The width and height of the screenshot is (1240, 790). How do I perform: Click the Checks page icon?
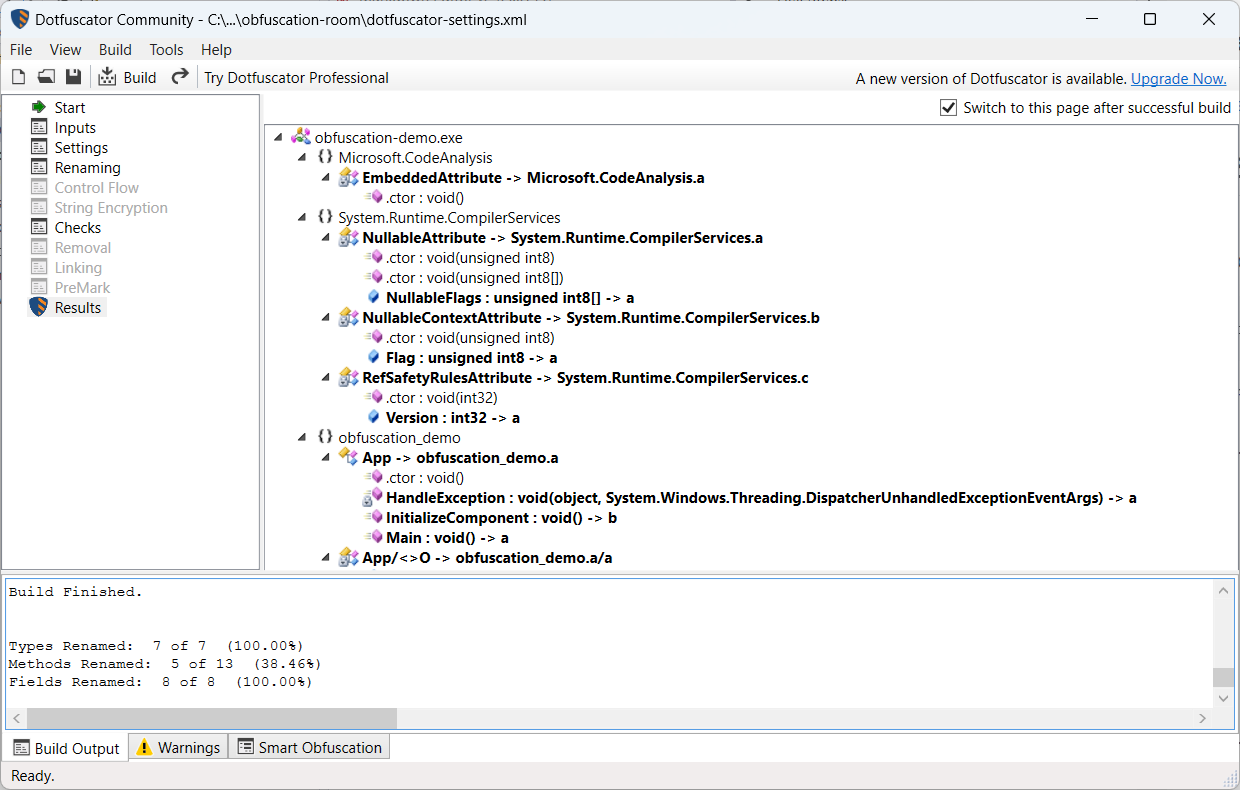coord(39,227)
